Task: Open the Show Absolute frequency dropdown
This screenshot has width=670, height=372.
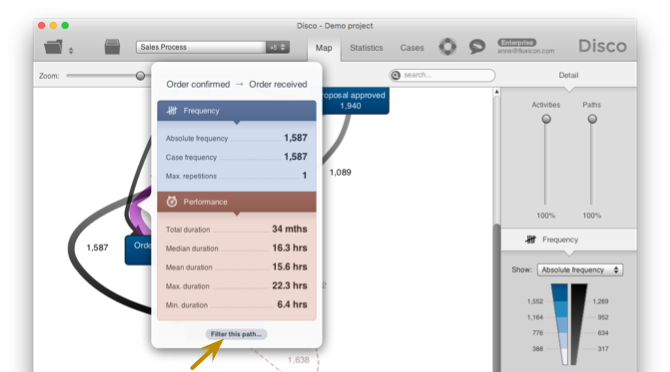Action: tap(580, 270)
